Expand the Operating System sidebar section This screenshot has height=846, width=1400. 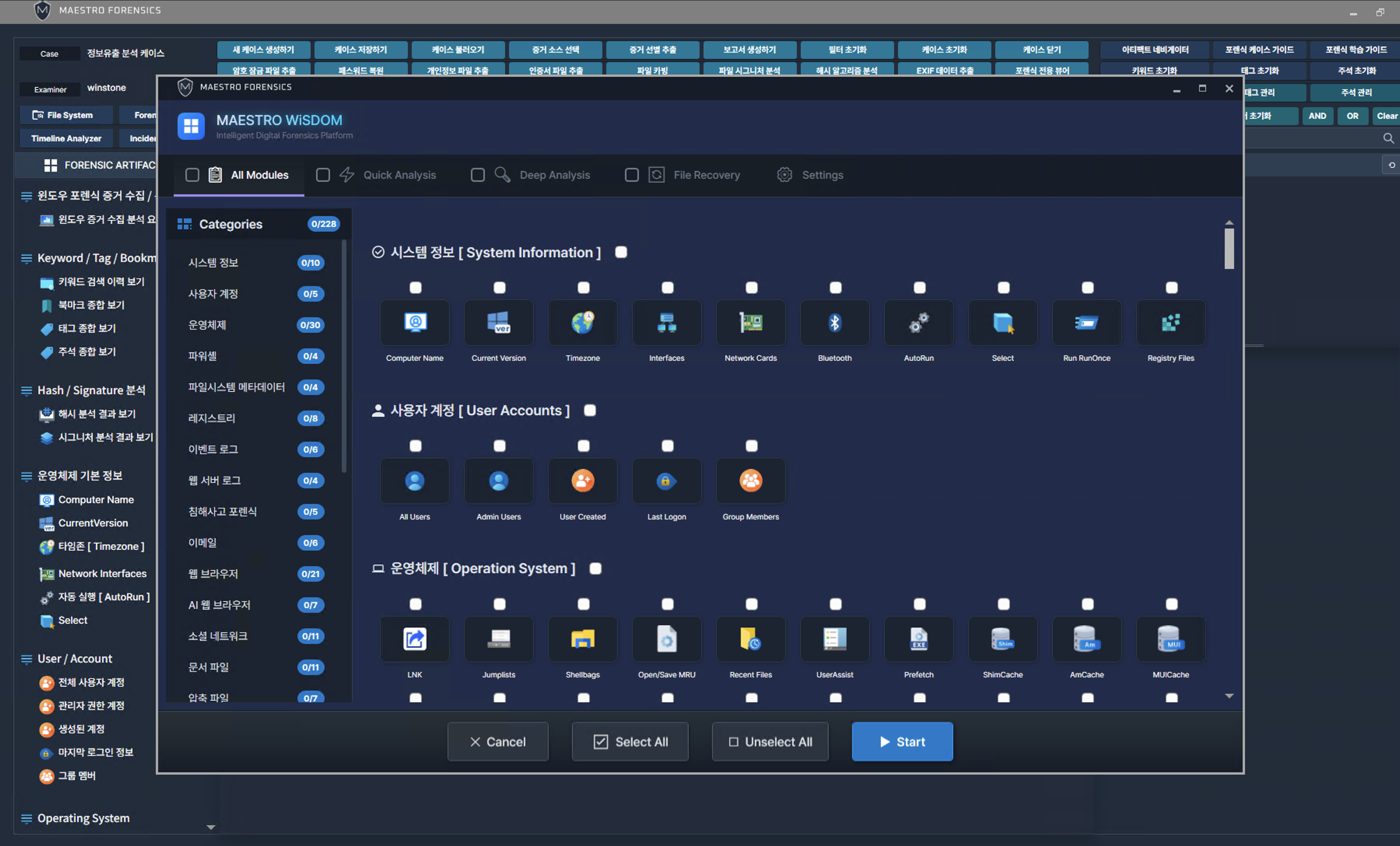point(26,819)
